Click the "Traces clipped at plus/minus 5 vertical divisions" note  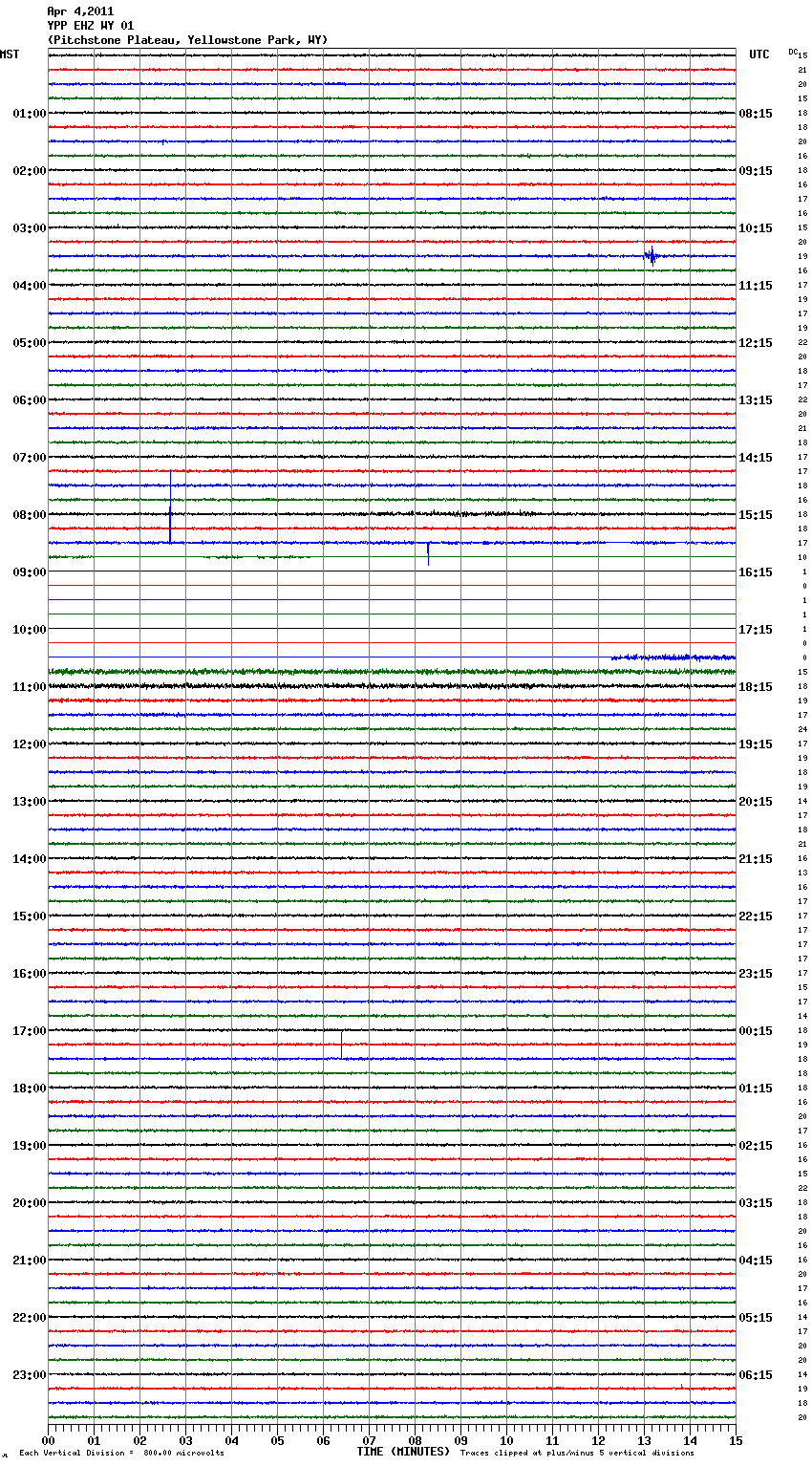[577, 1454]
